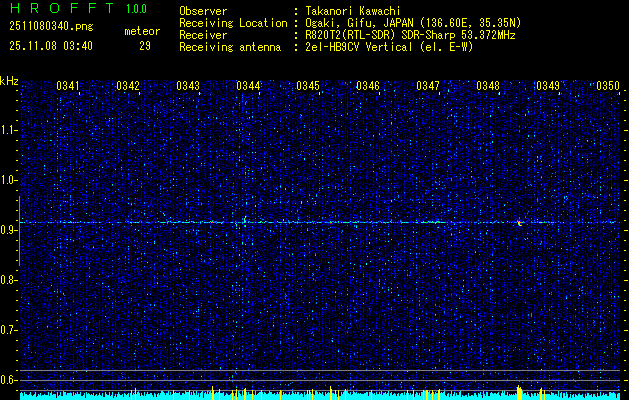Click the meteor count value 29
This screenshot has height=400, width=629.
coord(145,46)
